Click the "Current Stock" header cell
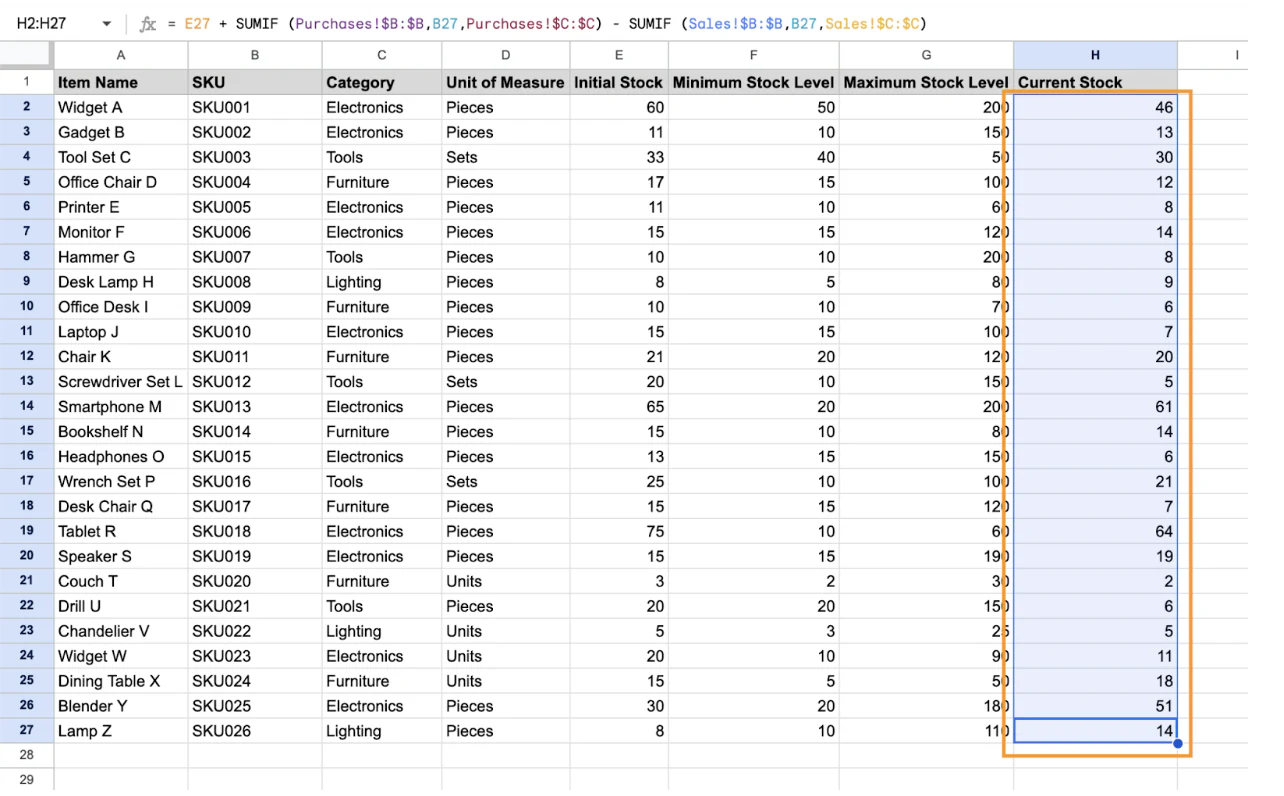Image resolution: width=1284 pixels, height=796 pixels. (1095, 82)
